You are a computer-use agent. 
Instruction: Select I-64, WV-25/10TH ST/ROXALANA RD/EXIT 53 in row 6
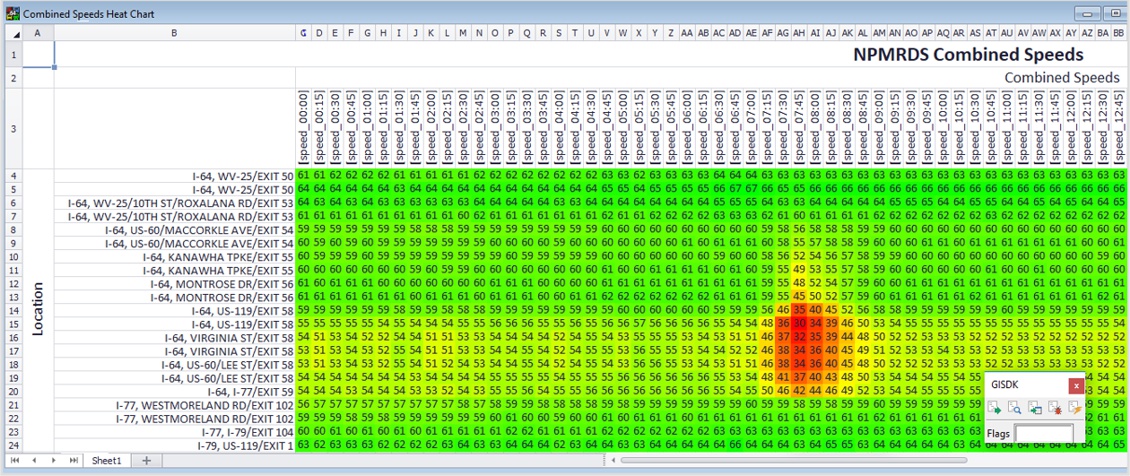(174, 202)
